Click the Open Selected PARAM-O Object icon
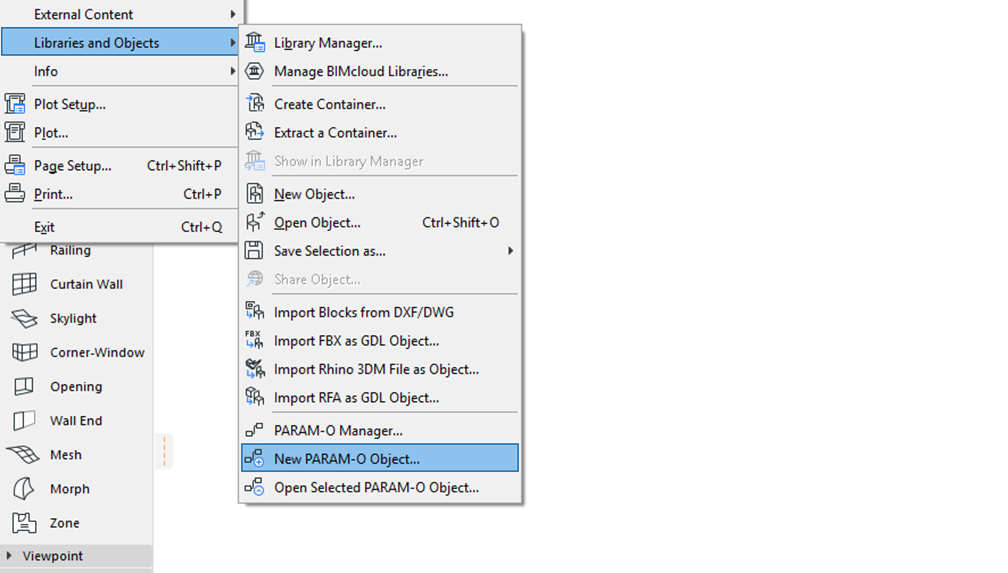Viewport: 1008px width, 573px height. 255,487
